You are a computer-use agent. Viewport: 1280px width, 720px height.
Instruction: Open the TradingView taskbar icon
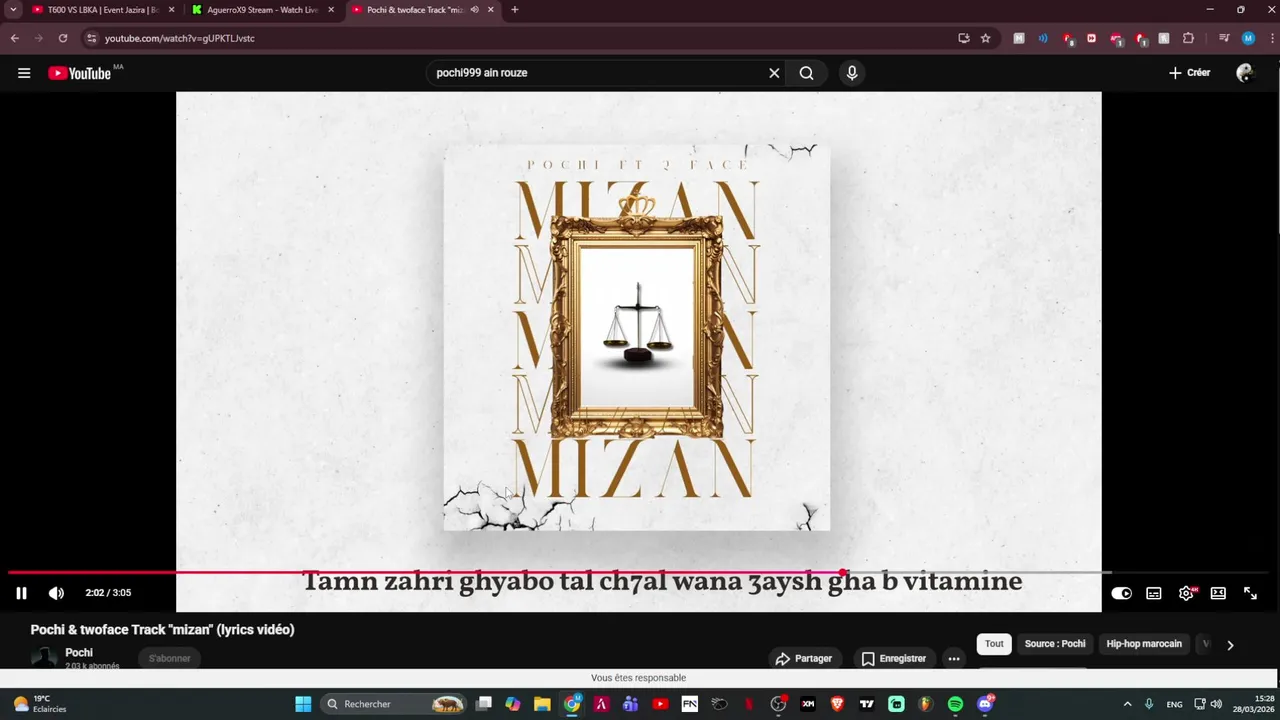coord(867,704)
